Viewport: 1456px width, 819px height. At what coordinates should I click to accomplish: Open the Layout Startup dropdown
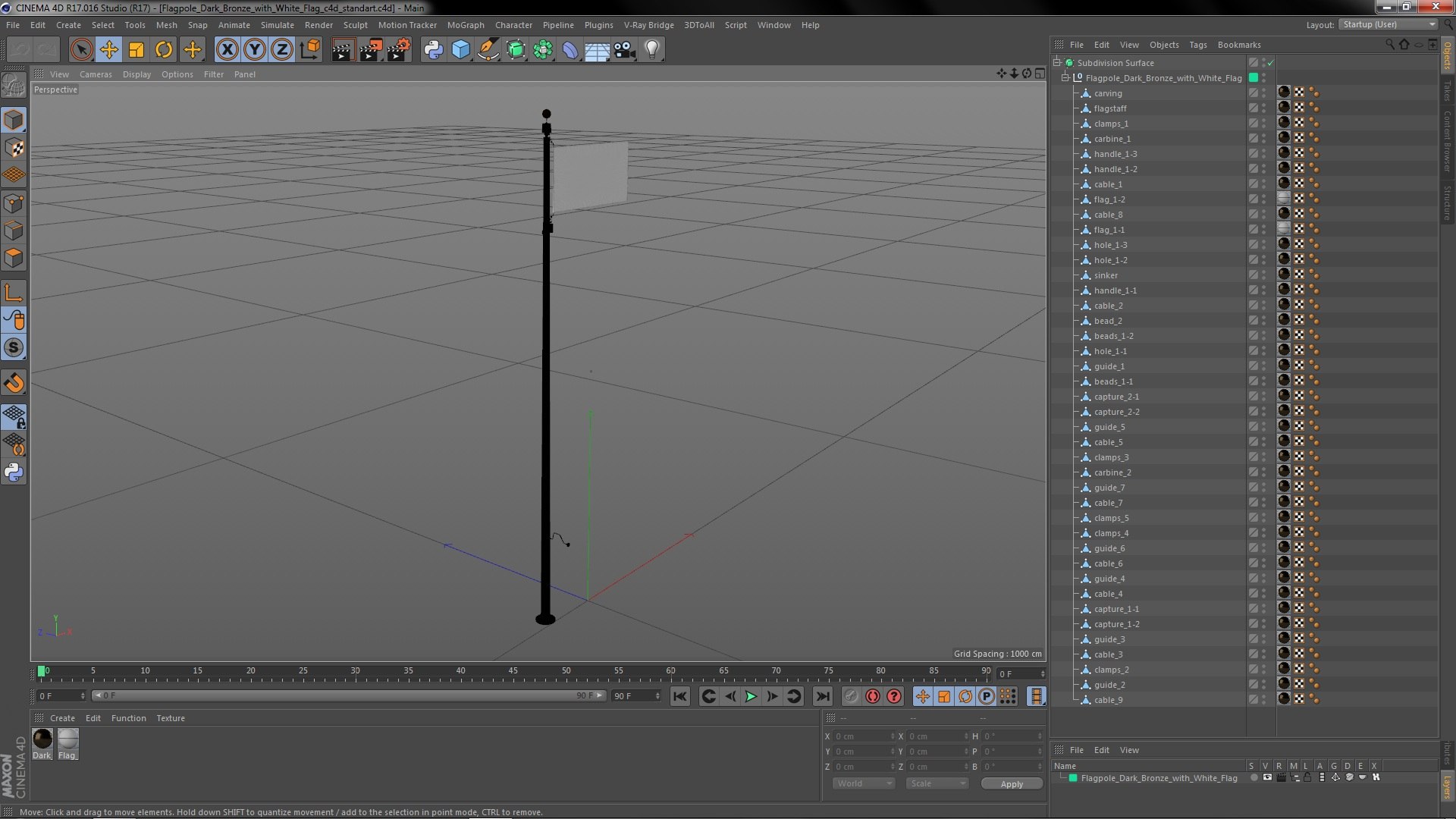click(1389, 24)
